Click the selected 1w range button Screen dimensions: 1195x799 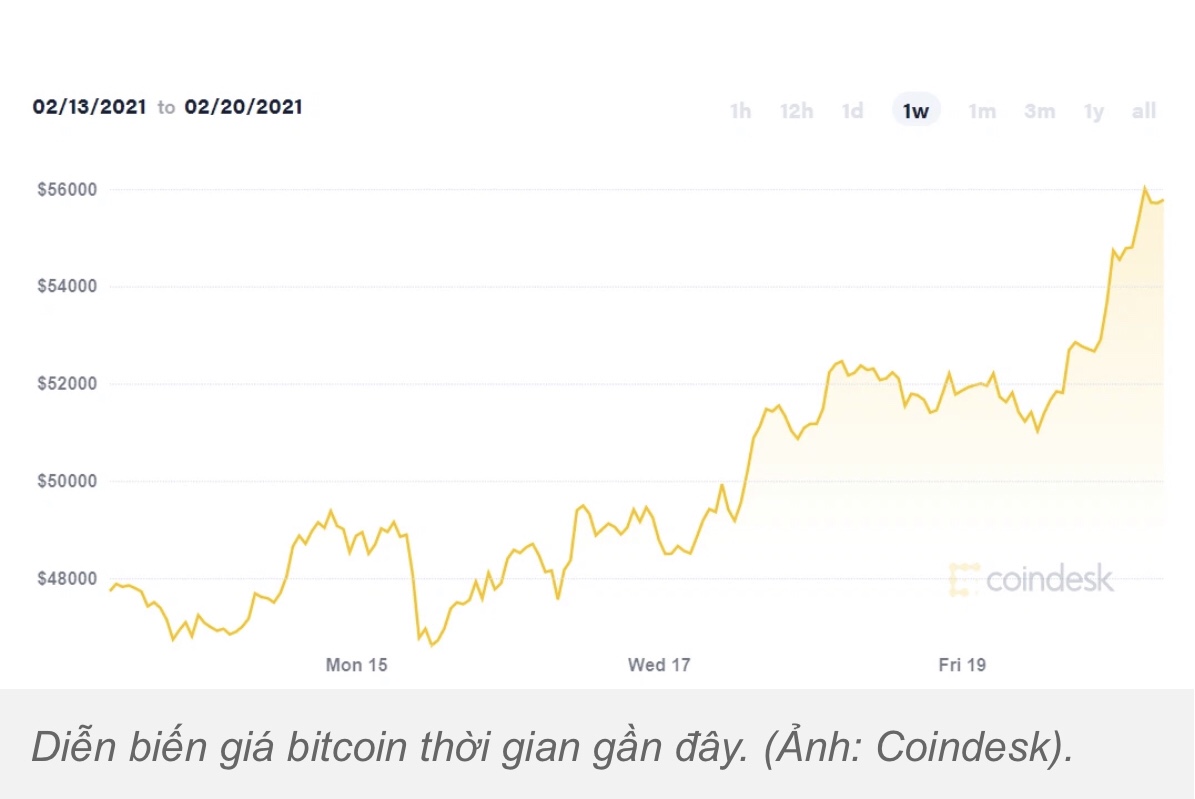(916, 111)
